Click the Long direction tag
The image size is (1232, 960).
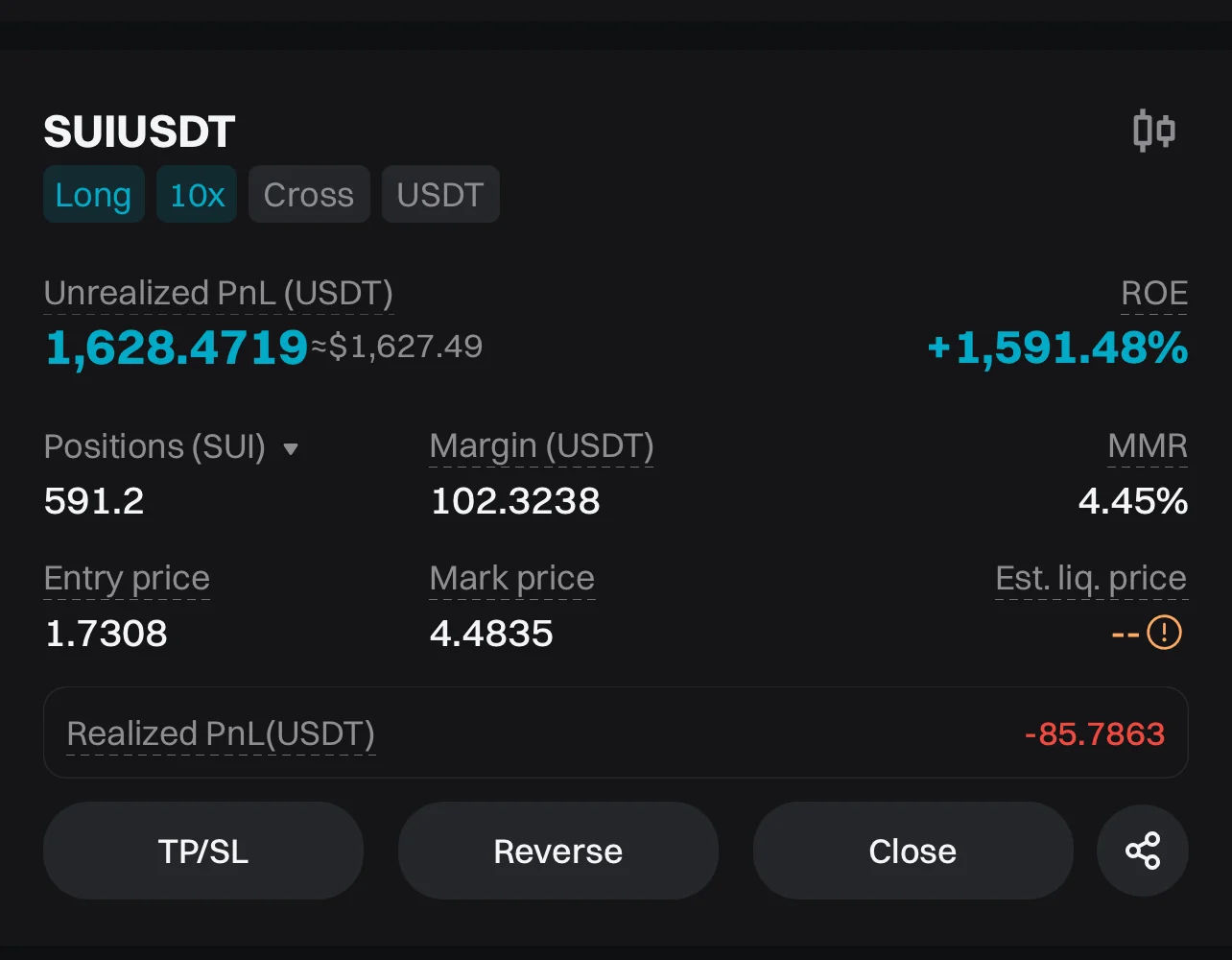[x=93, y=195]
